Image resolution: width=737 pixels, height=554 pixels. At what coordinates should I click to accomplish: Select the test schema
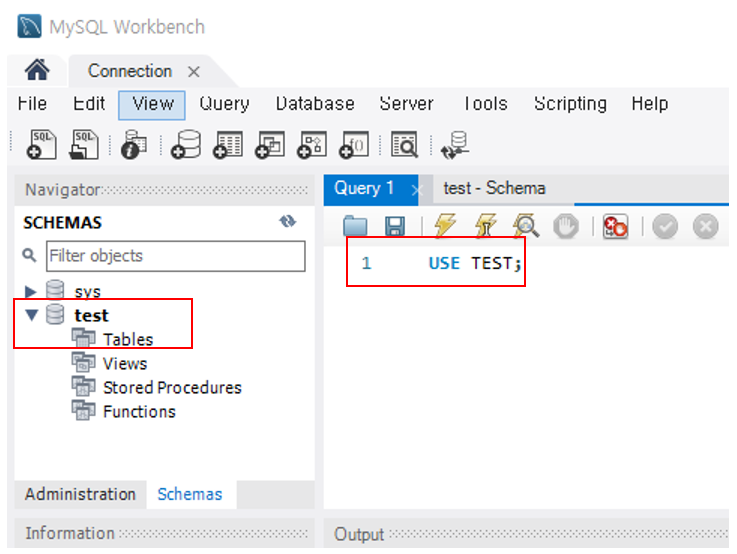pos(91,315)
